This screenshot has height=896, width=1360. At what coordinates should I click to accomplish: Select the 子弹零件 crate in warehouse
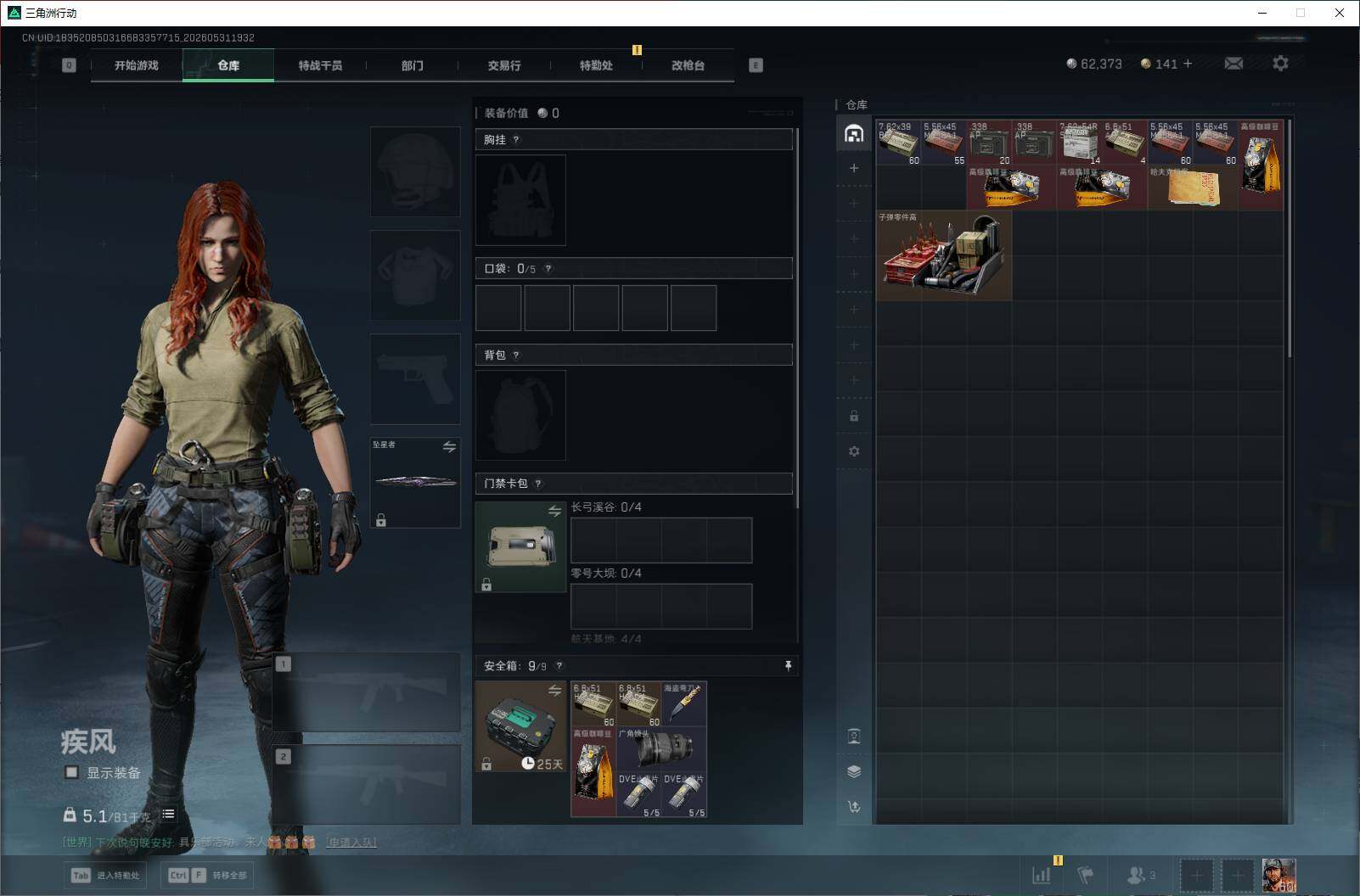944,255
